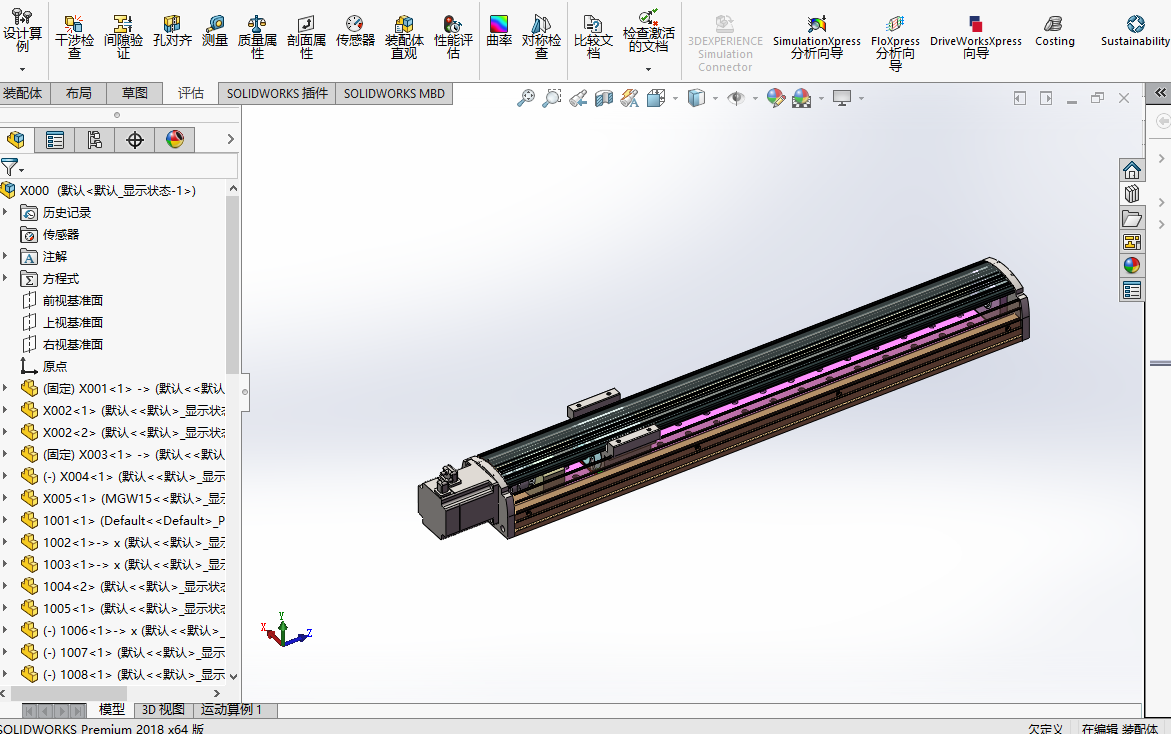
Task: Activate 曲率 (Curvature) display
Action: click(x=497, y=30)
